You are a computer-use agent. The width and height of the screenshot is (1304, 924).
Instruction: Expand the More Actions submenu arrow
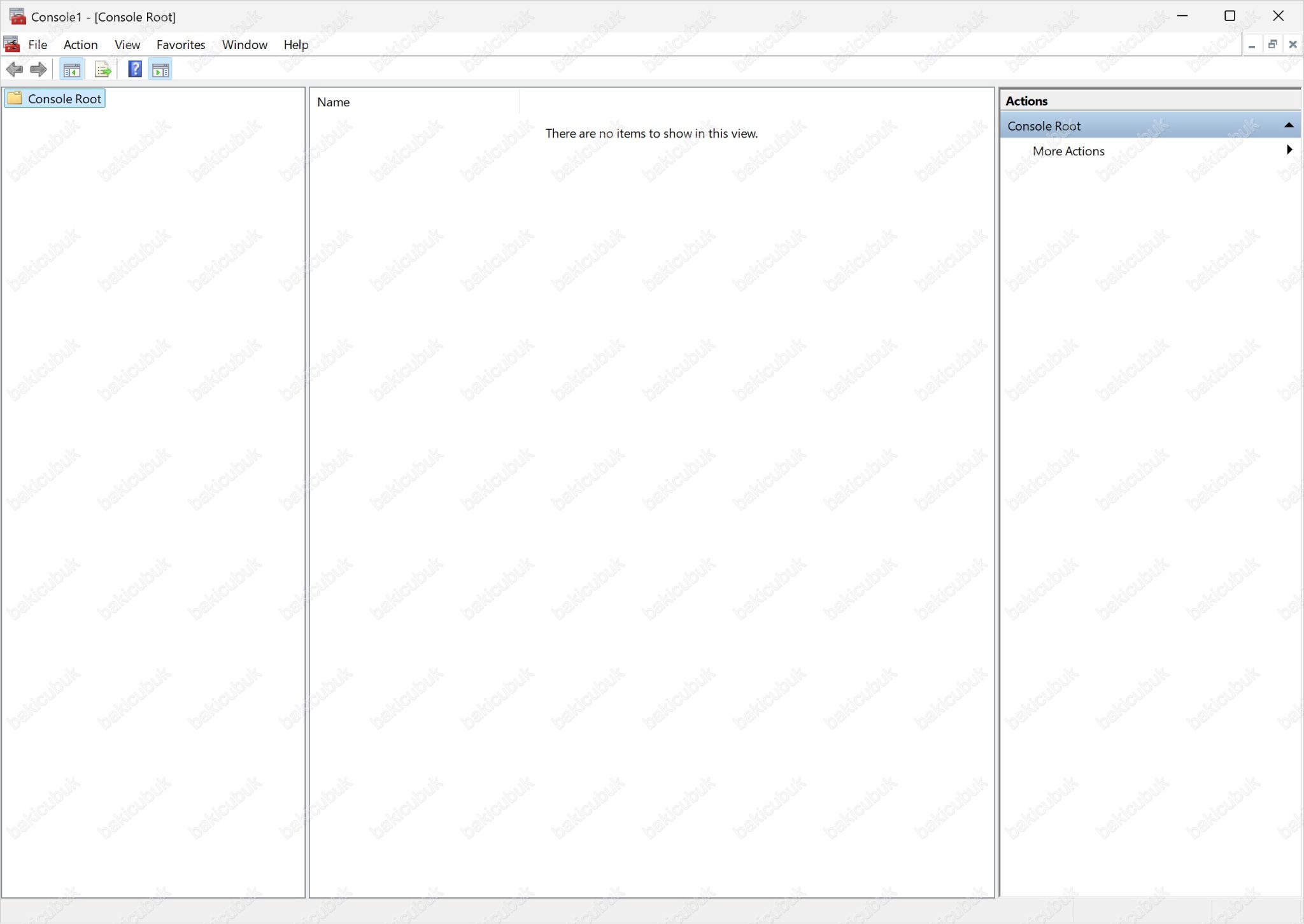pos(1289,150)
